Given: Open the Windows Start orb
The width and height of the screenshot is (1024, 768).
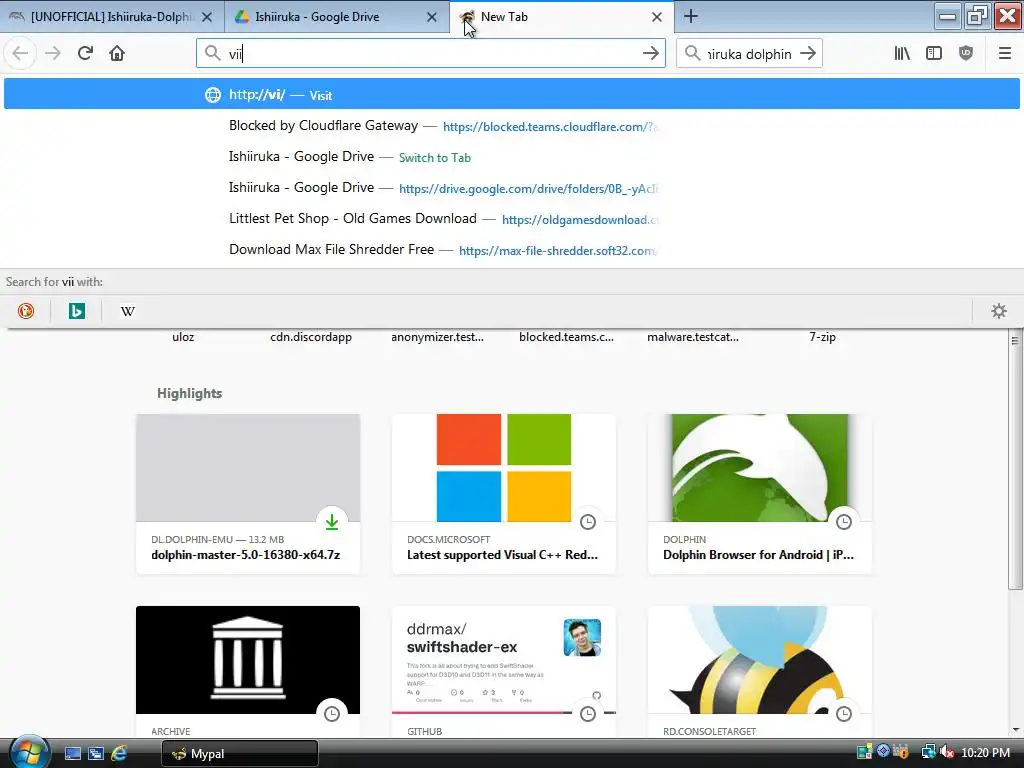Looking at the screenshot, I should click(29, 752).
